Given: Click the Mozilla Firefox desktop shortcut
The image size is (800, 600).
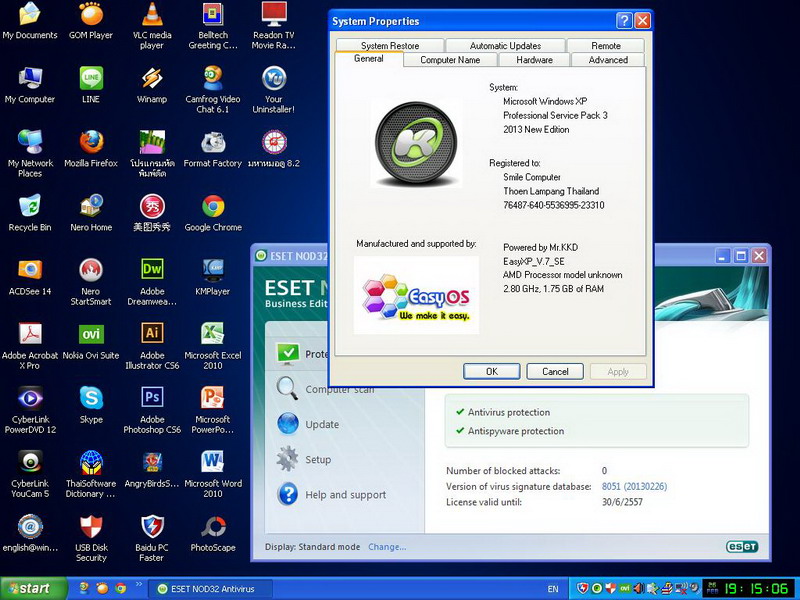Looking at the screenshot, I should pyautogui.click(x=91, y=142).
